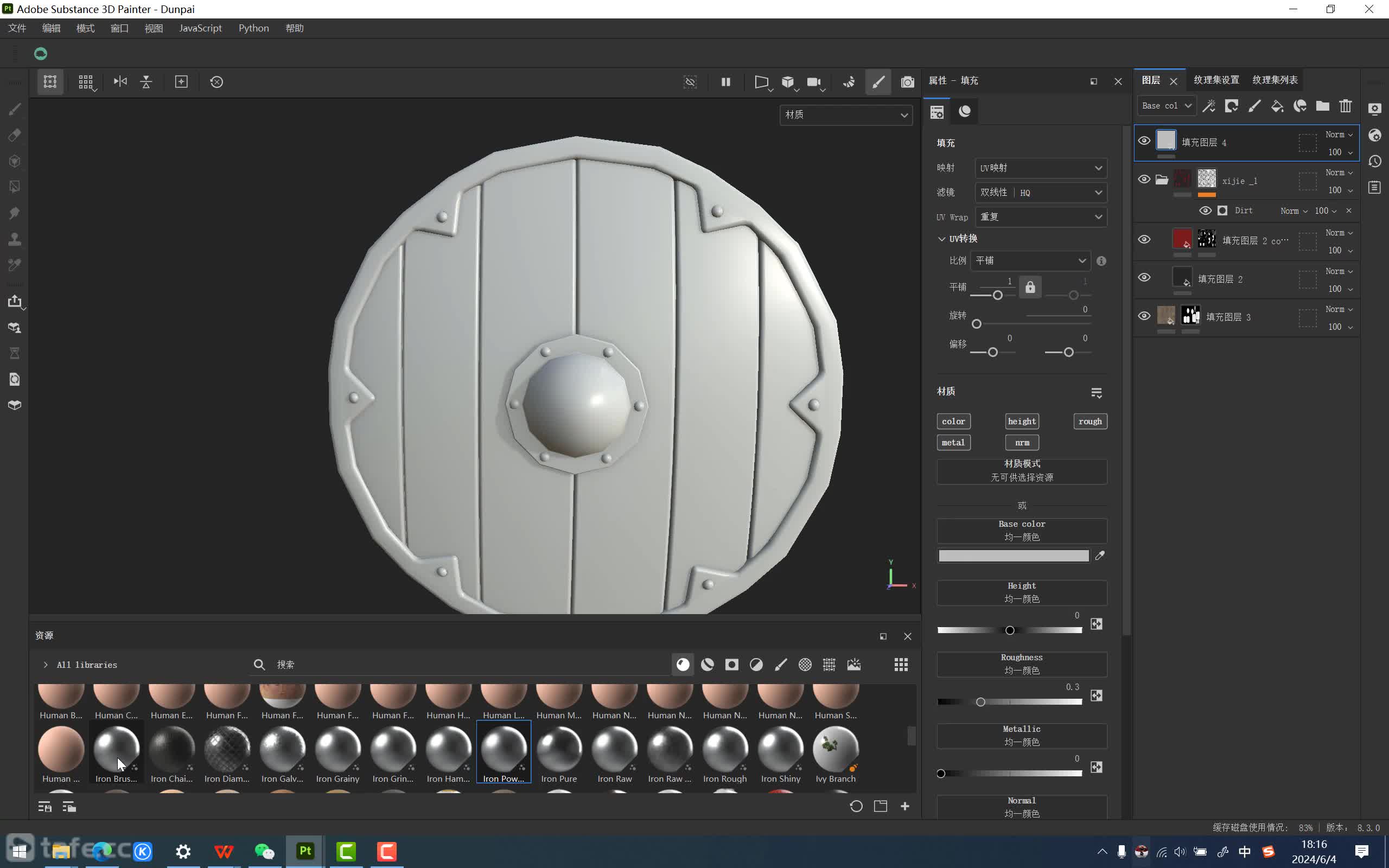Take a viewport screenshot with camera icon

[907, 81]
